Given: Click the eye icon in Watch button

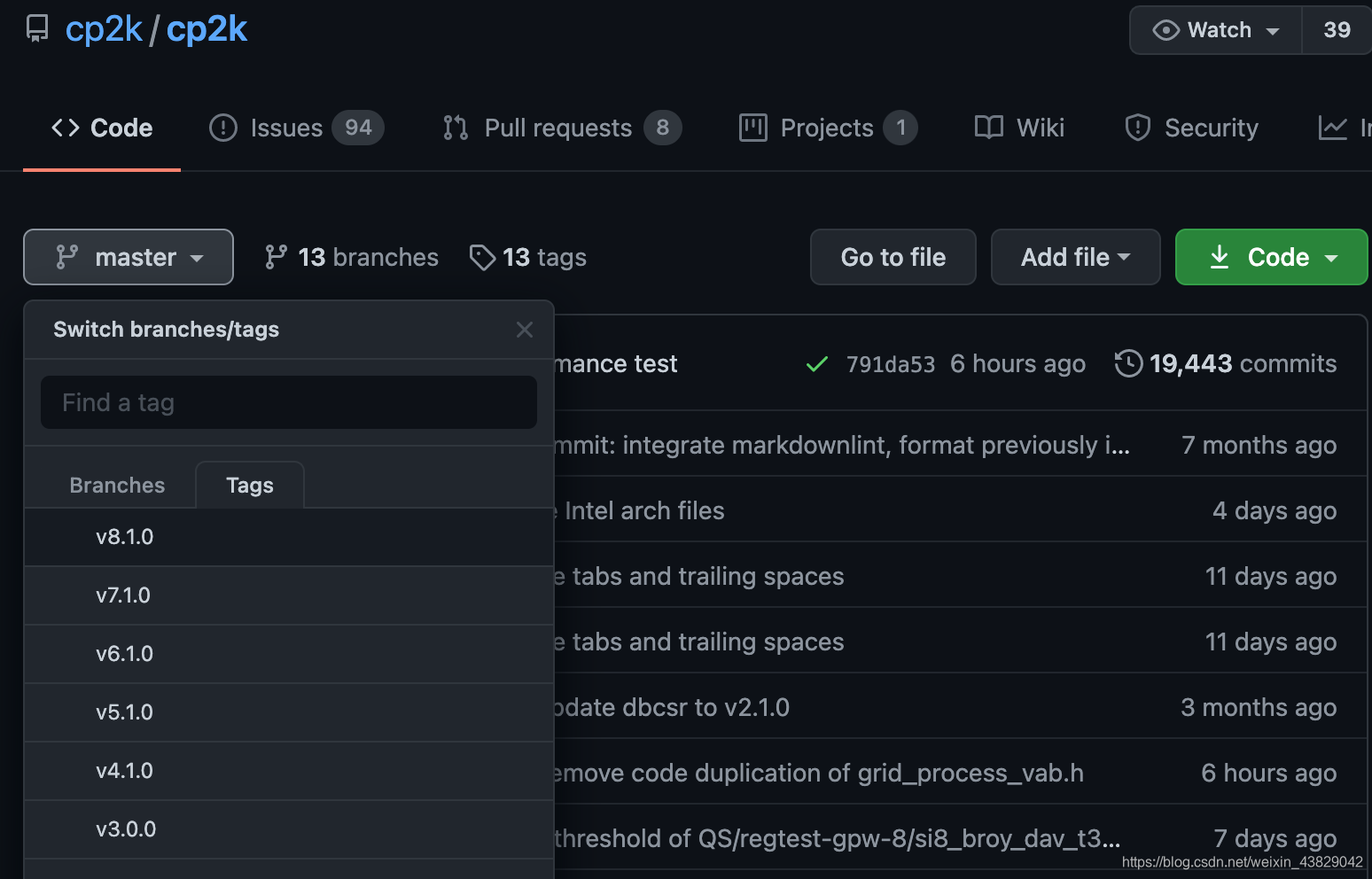Looking at the screenshot, I should pos(1165,30).
